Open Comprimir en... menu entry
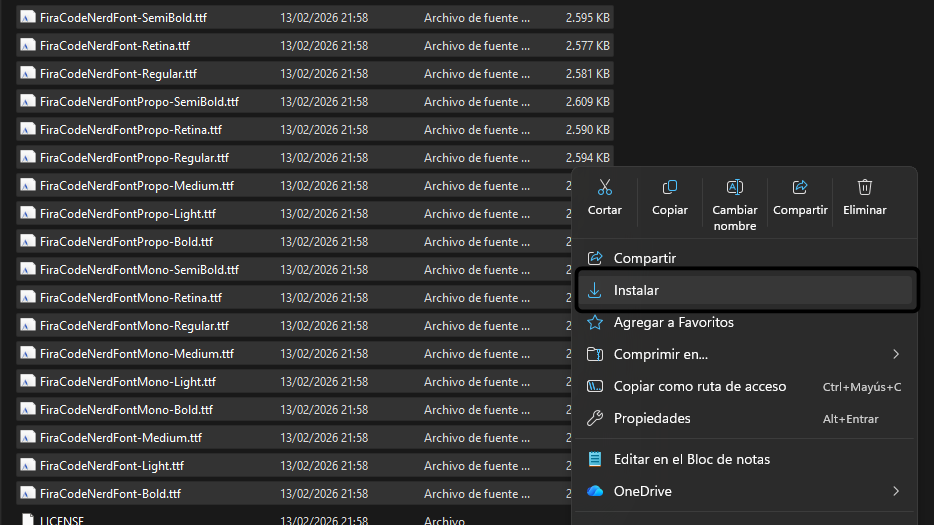 [745, 355]
